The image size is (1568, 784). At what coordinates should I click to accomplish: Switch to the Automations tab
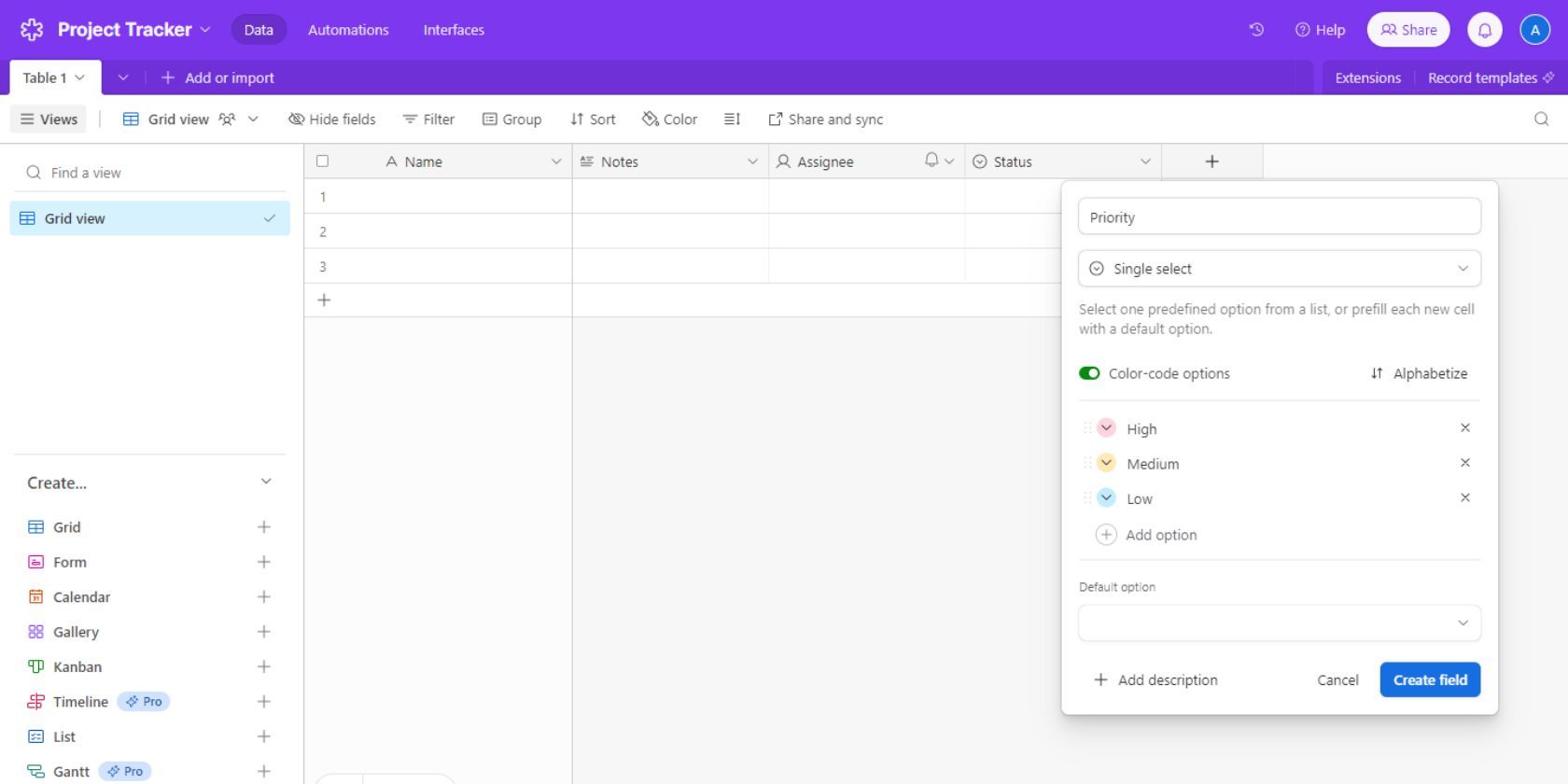(348, 30)
